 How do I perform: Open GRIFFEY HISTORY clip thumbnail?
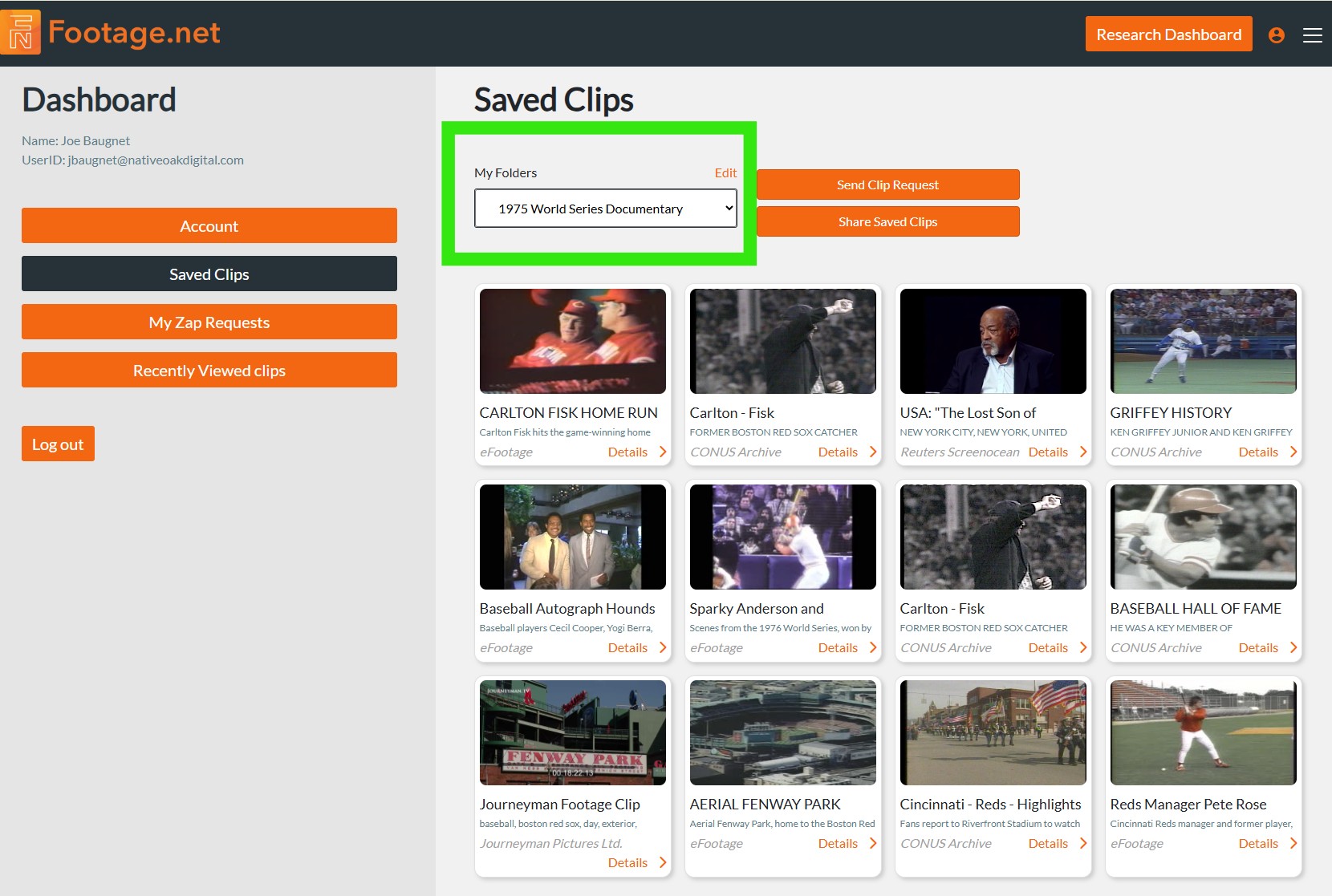pyautogui.click(x=1204, y=342)
